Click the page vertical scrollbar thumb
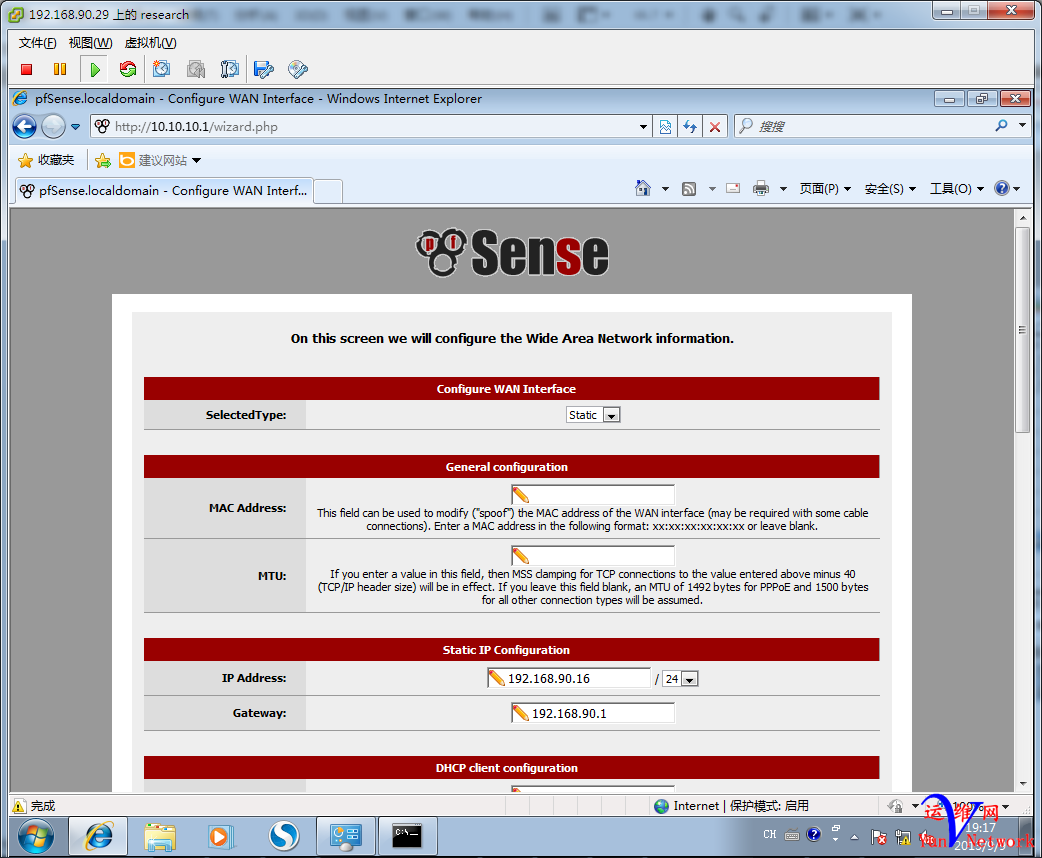Image resolution: width=1042 pixels, height=858 pixels. [x=1022, y=330]
